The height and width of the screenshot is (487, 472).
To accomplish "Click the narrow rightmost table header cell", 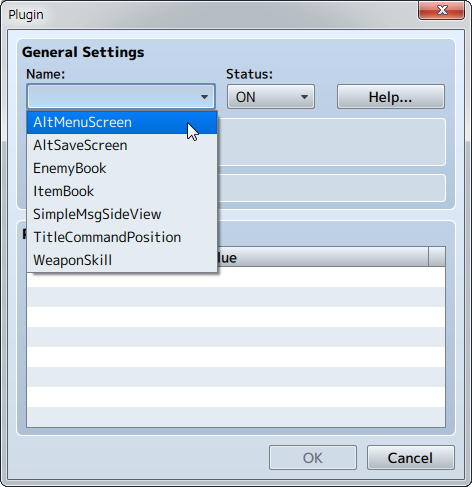I will point(437,257).
